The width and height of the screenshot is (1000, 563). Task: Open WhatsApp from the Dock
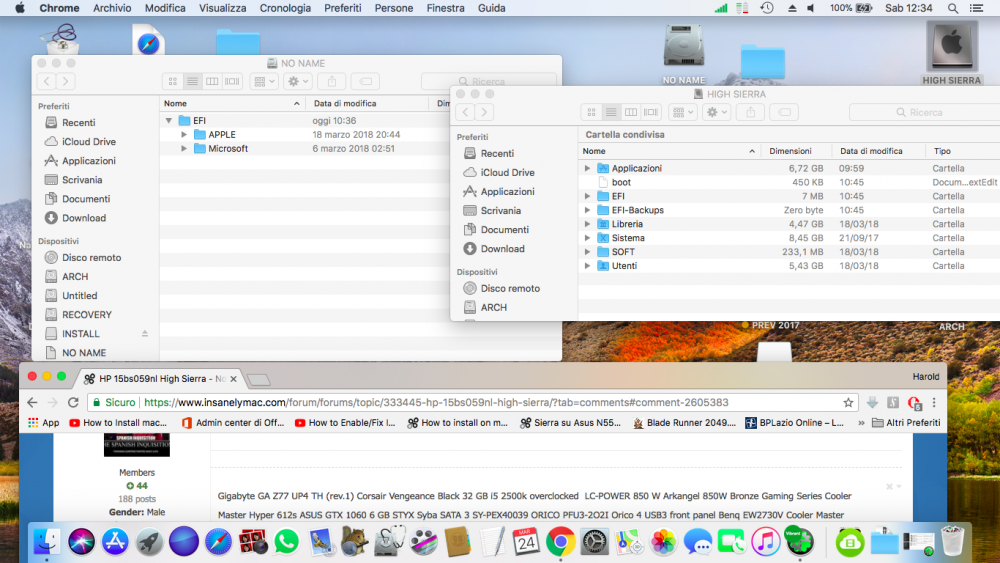[x=286, y=542]
